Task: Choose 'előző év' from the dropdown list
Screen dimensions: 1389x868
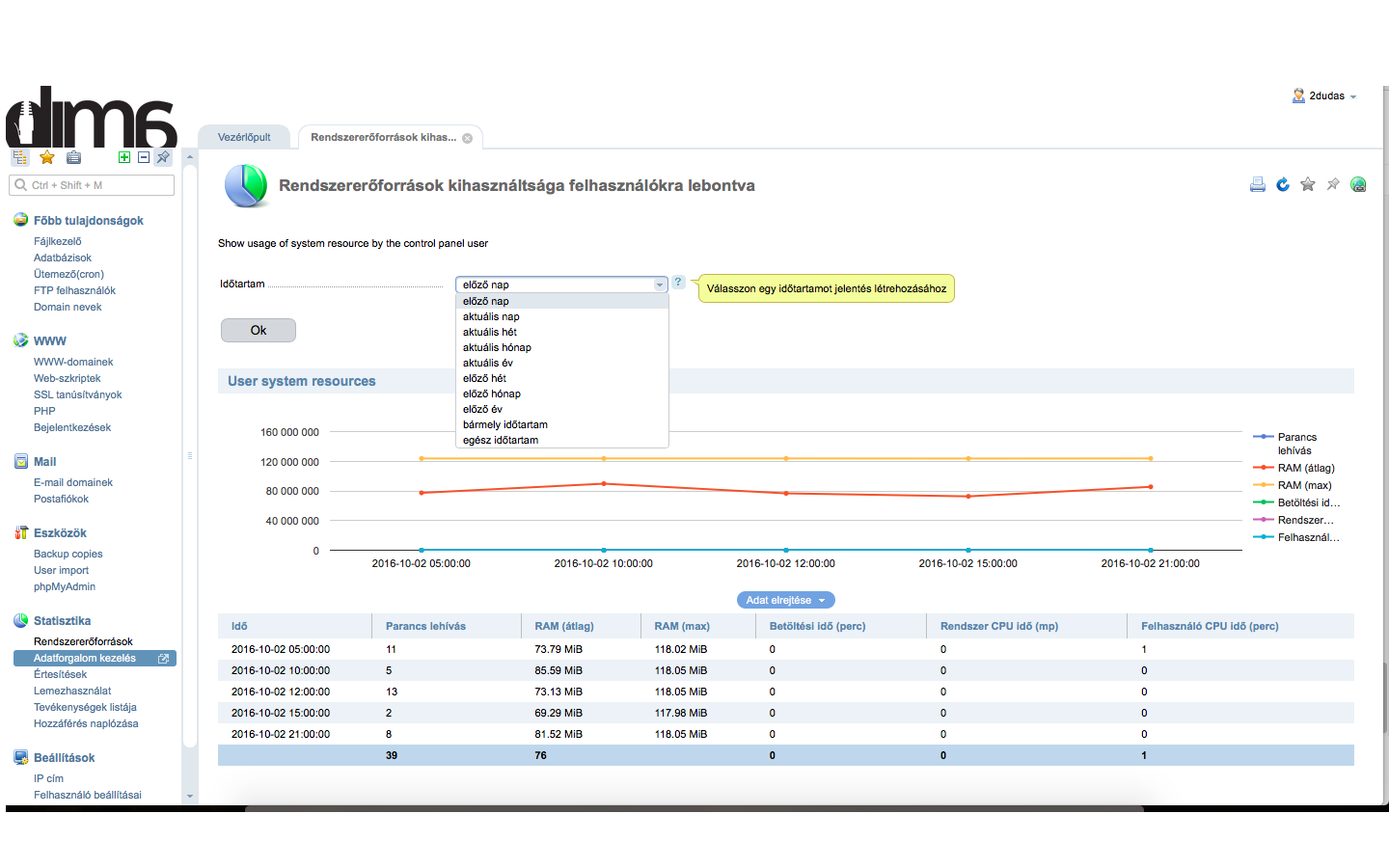Action: [561, 409]
